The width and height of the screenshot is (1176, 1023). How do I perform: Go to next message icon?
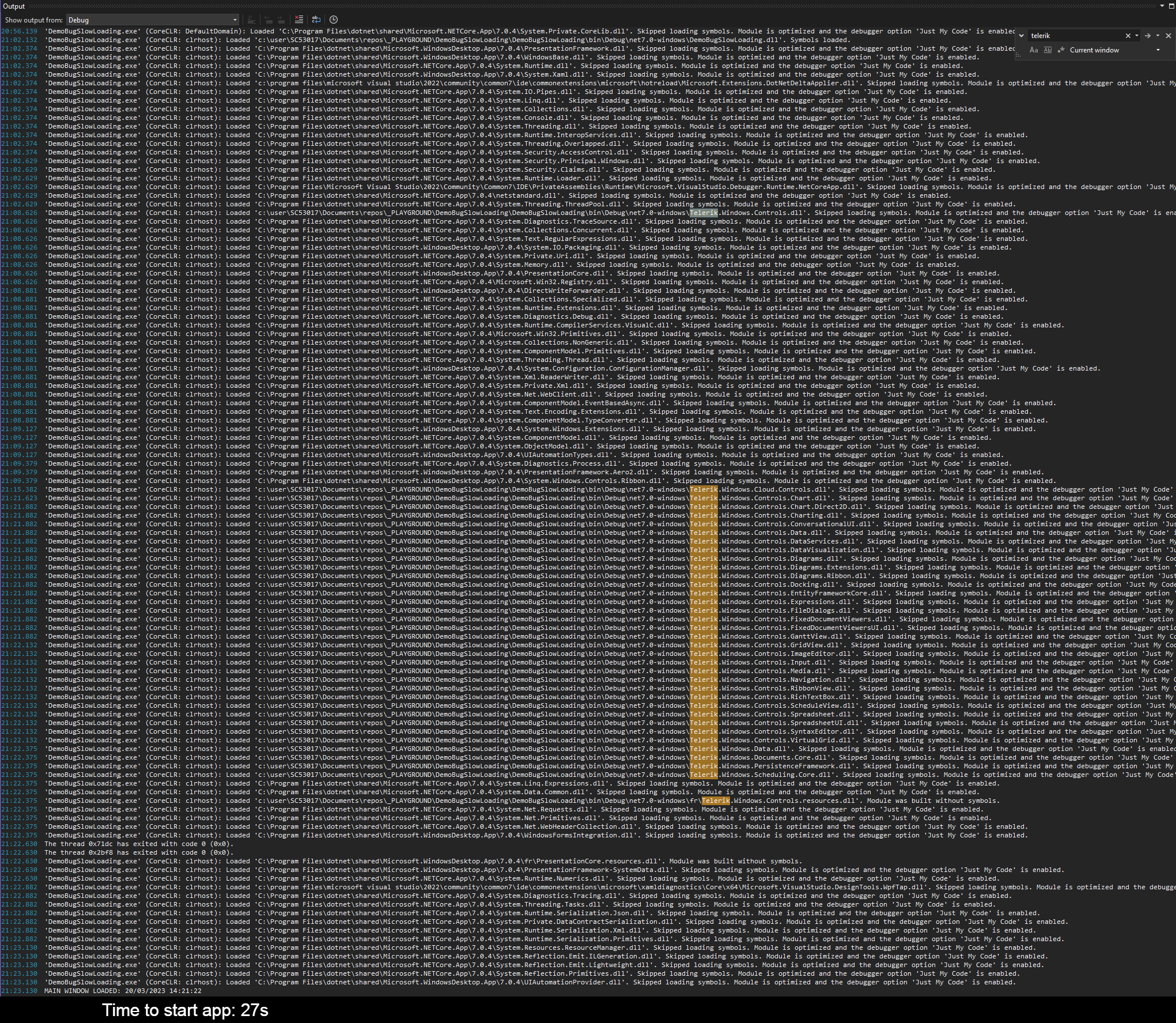pyautogui.click(x=281, y=20)
